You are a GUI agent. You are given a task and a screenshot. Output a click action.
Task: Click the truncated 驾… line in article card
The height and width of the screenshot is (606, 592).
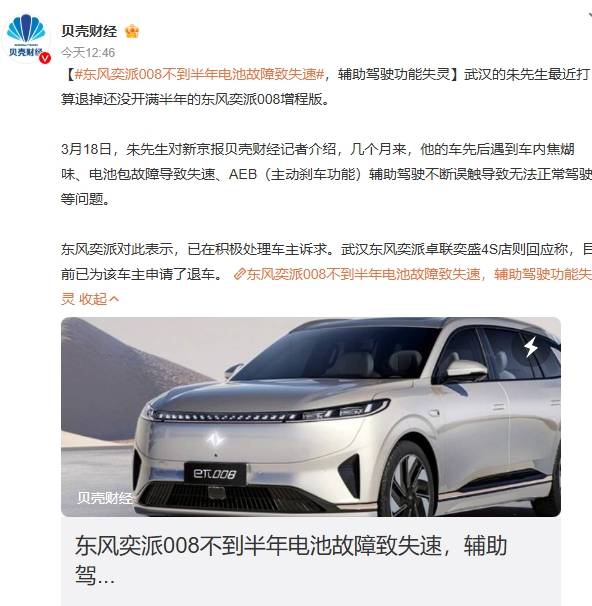tap(95, 575)
